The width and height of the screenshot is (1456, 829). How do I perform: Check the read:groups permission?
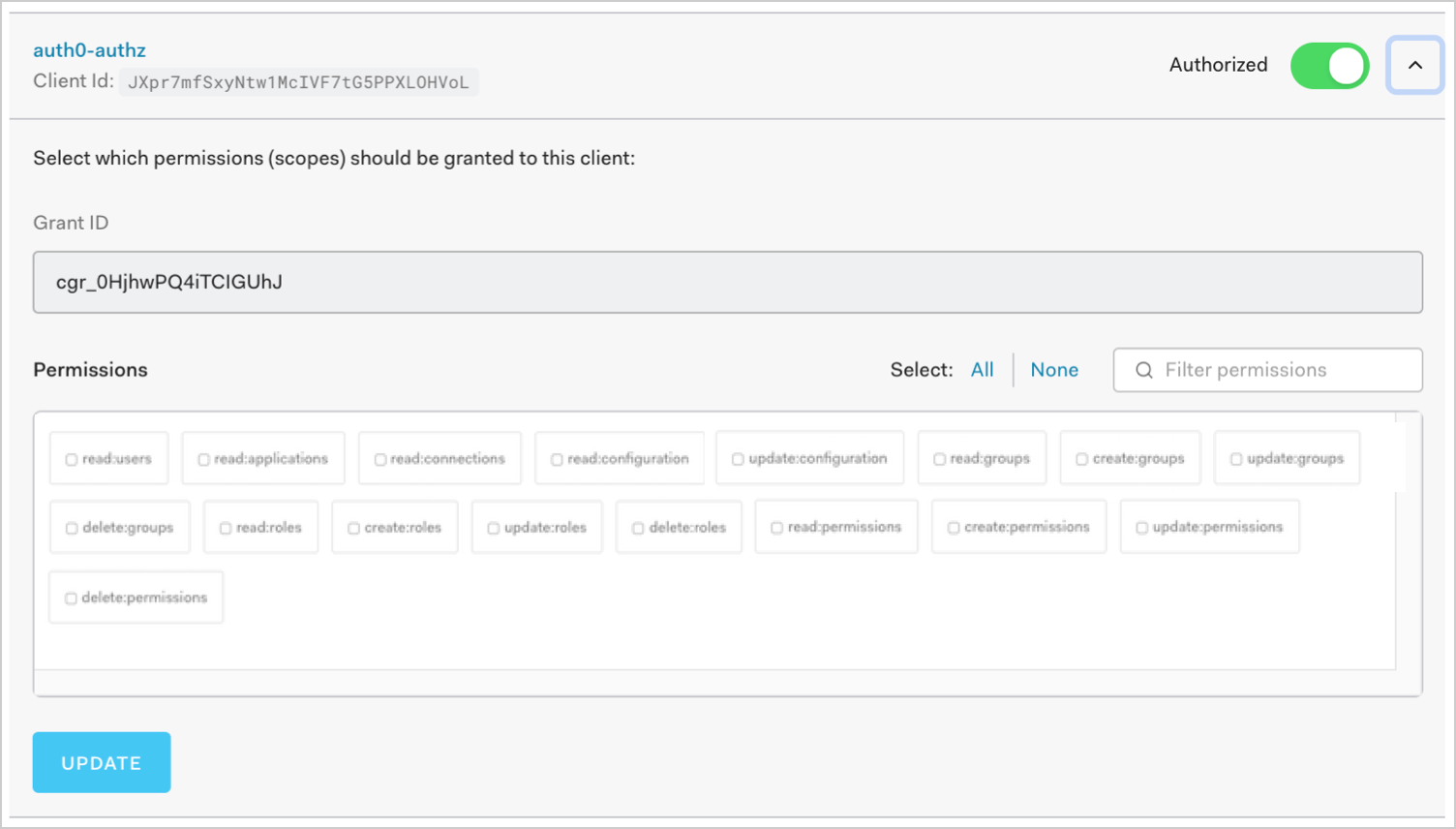coord(939,457)
